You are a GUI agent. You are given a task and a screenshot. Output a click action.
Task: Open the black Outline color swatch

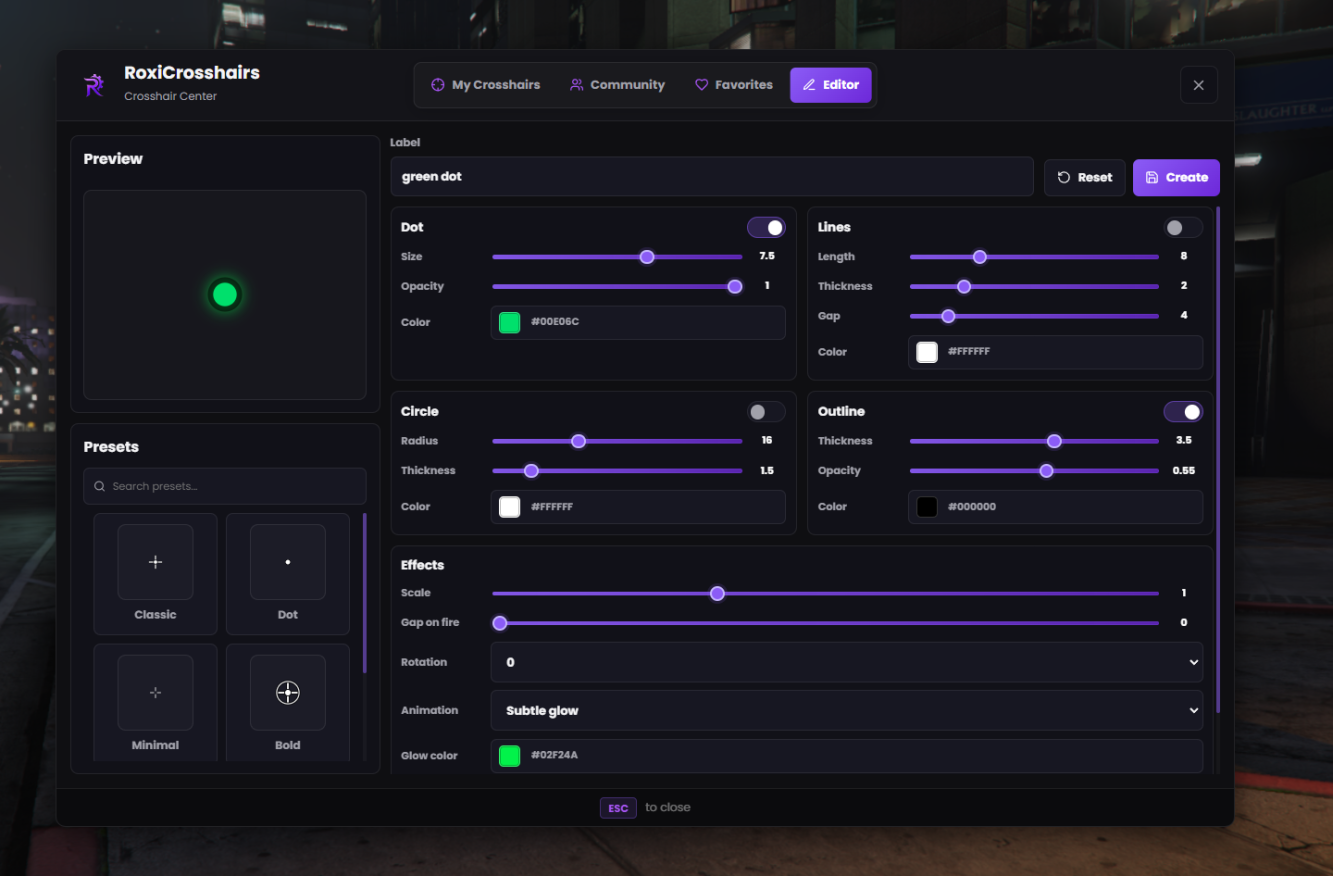click(x=927, y=507)
